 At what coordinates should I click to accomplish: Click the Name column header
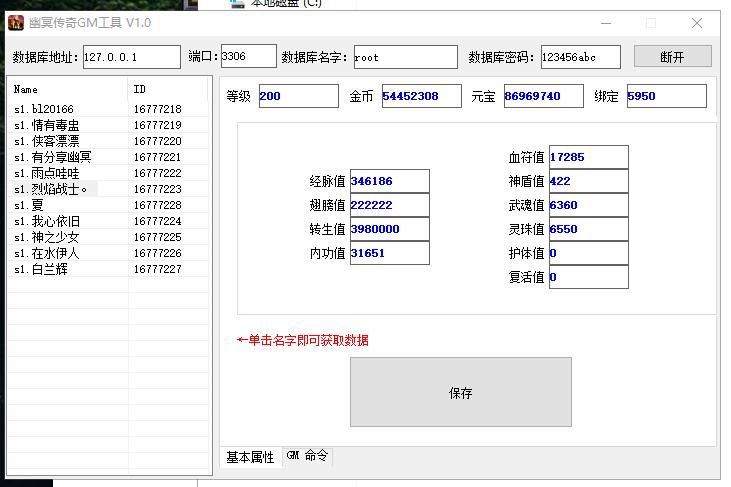(67, 89)
